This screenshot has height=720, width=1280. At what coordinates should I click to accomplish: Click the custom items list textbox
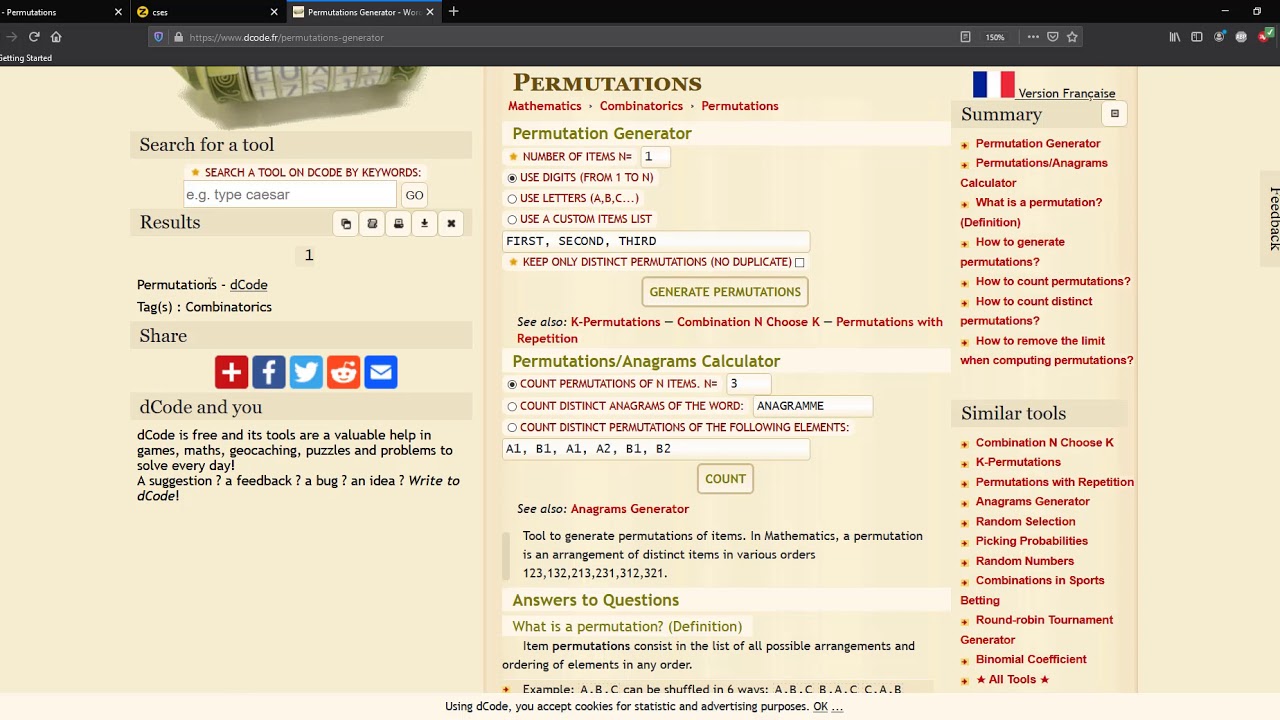pyautogui.click(x=656, y=241)
